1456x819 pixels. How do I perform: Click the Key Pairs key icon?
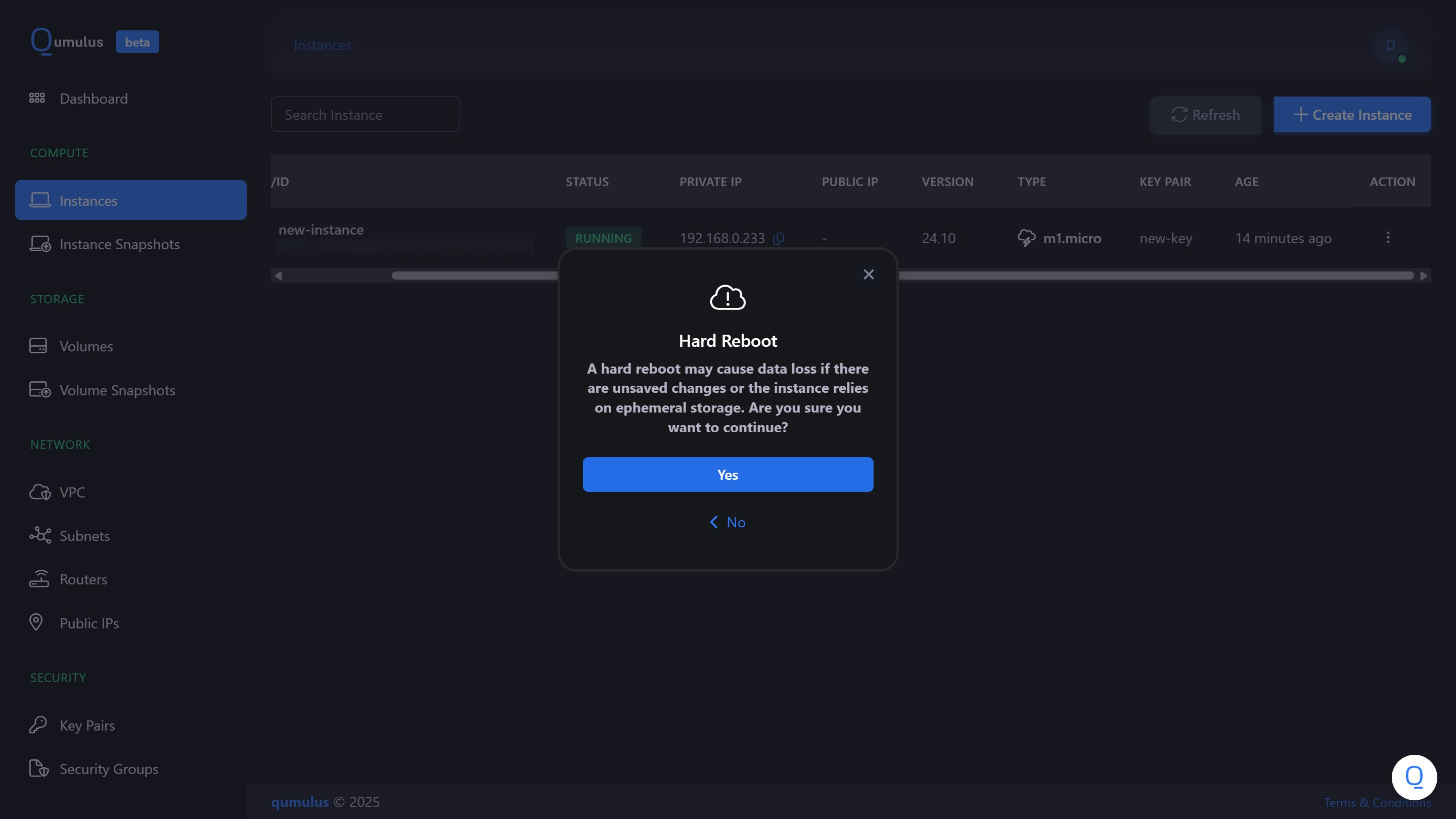click(38, 724)
